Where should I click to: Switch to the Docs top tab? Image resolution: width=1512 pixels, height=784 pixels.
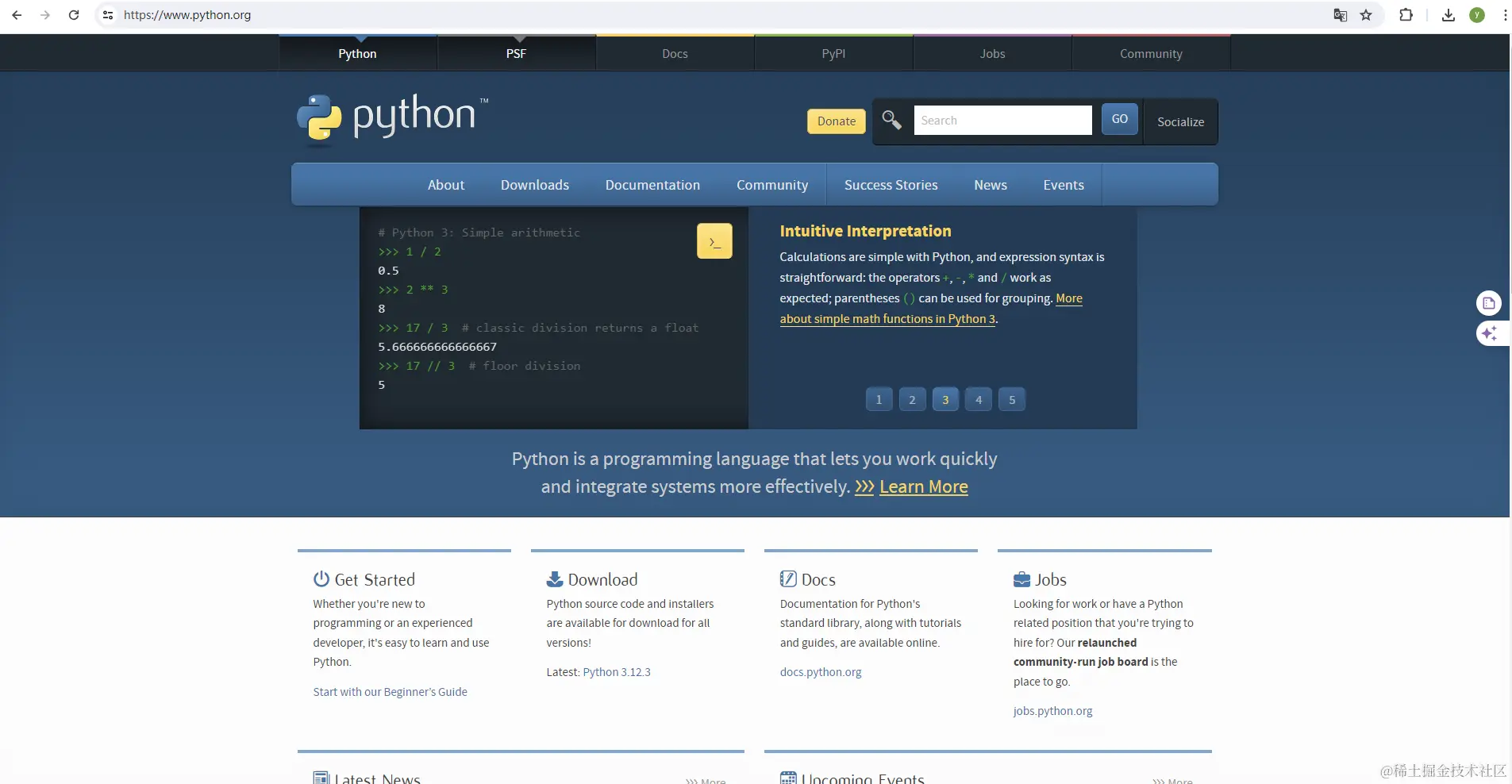pyautogui.click(x=675, y=53)
